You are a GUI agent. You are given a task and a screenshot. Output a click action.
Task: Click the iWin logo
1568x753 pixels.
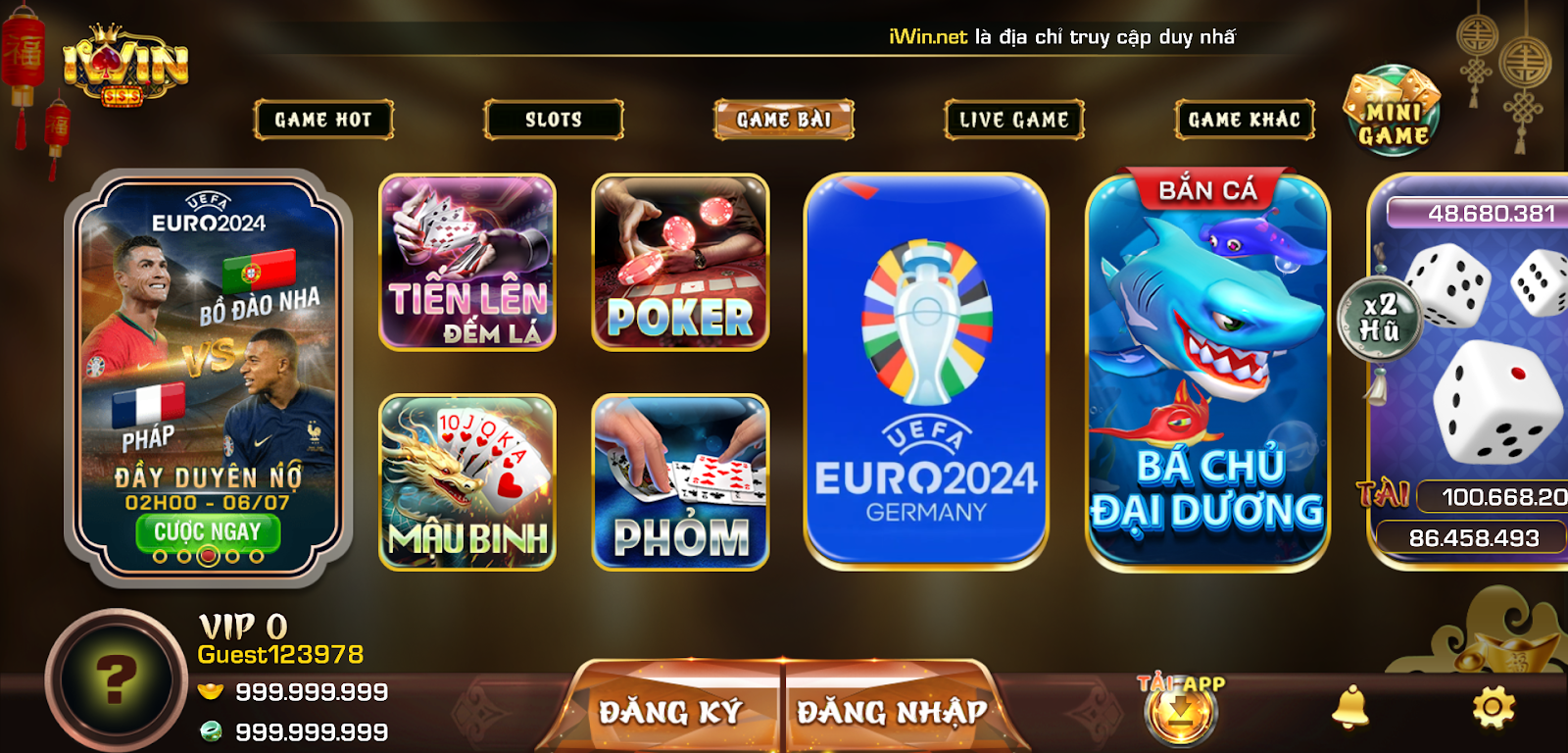tap(125, 65)
